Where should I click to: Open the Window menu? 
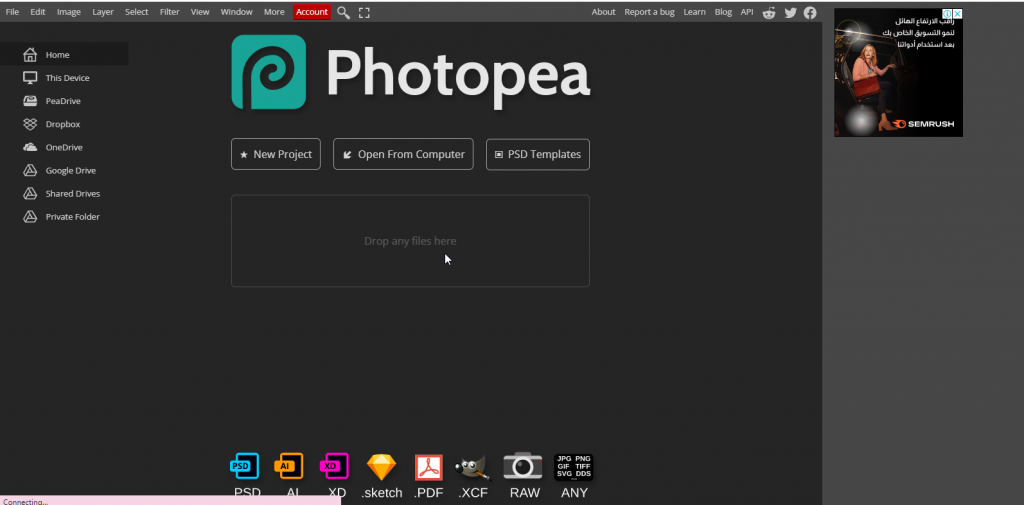[236, 12]
